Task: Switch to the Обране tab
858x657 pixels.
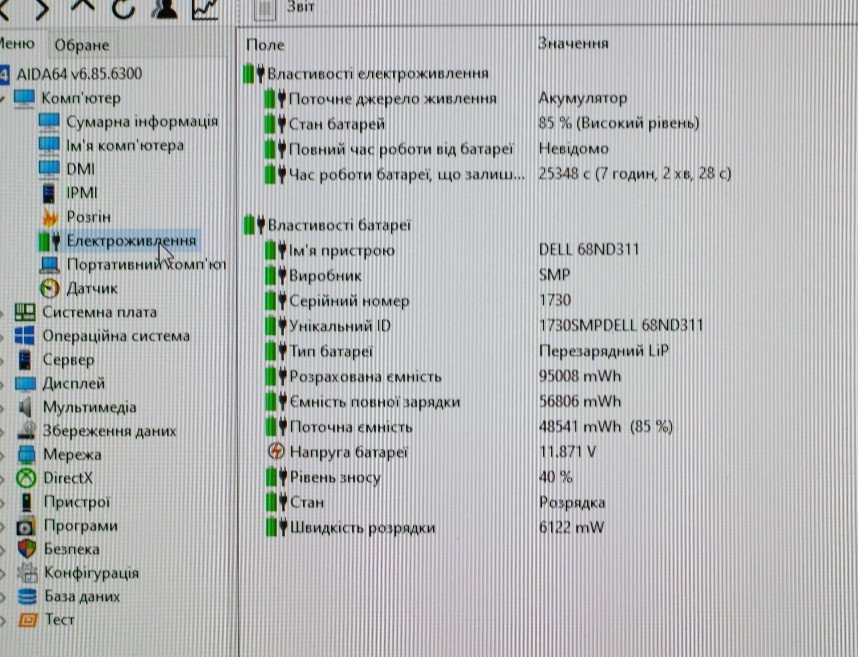Action: click(81, 45)
